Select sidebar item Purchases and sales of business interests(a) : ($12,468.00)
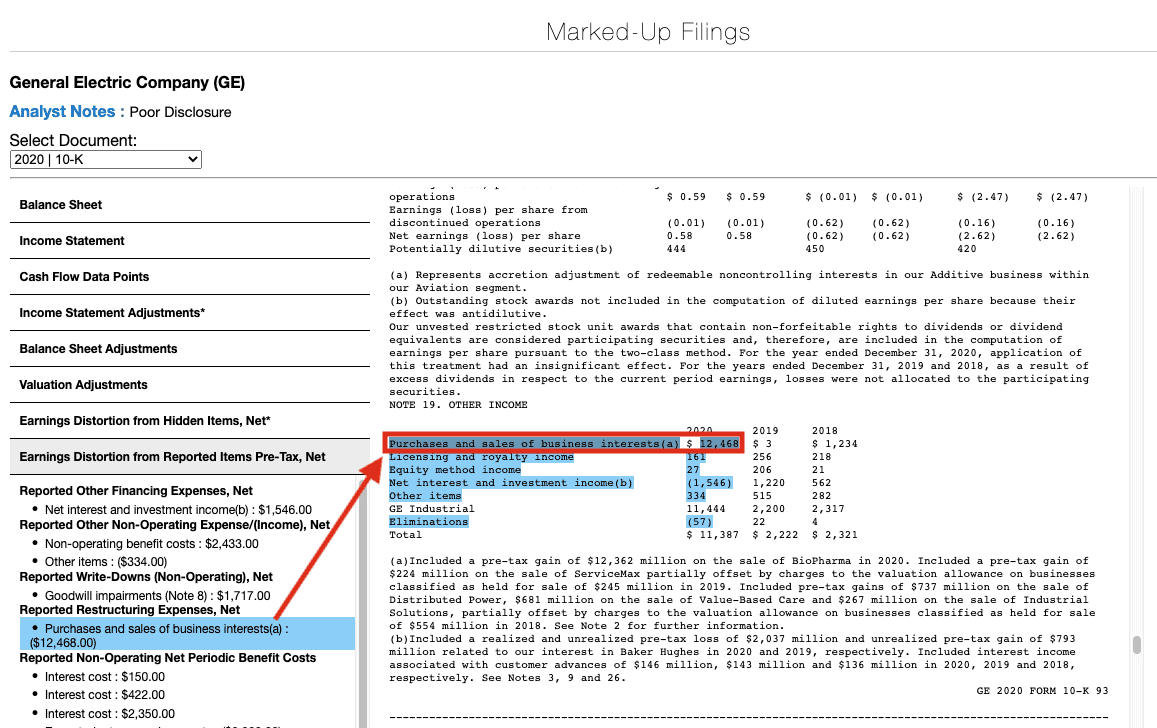The width and height of the screenshot is (1157, 728). (187, 634)
